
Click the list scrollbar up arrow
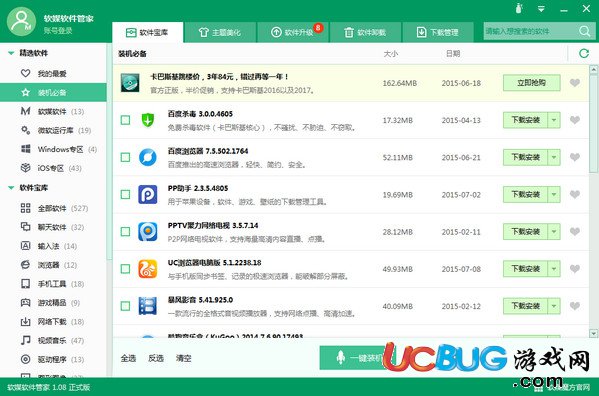593,70
